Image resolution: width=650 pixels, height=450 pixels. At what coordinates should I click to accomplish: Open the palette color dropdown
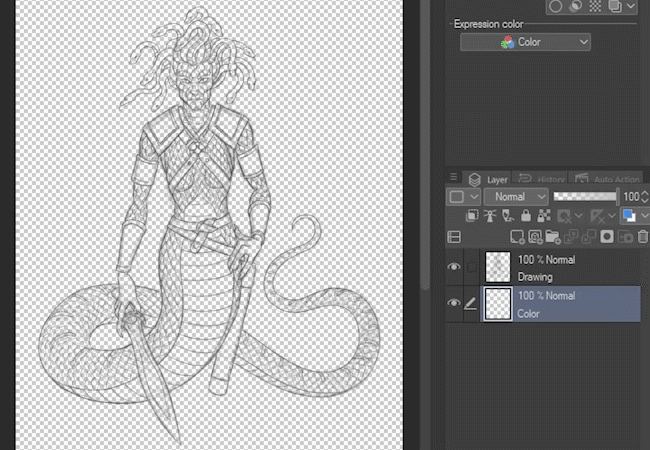[x=463, y=196]
